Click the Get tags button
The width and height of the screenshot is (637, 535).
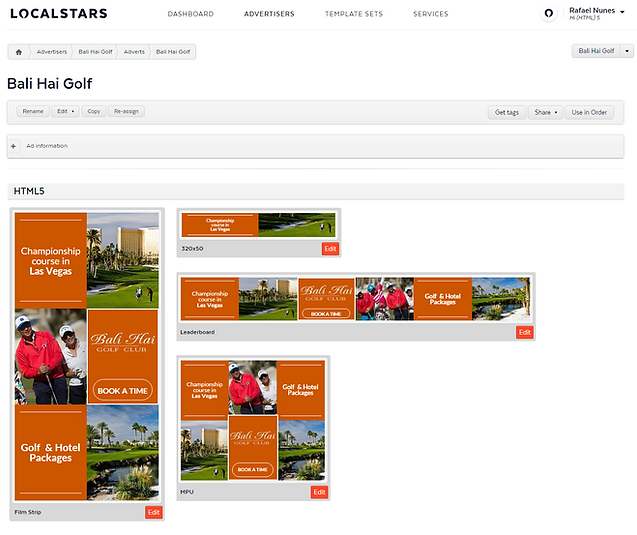(x=507, y=113)
